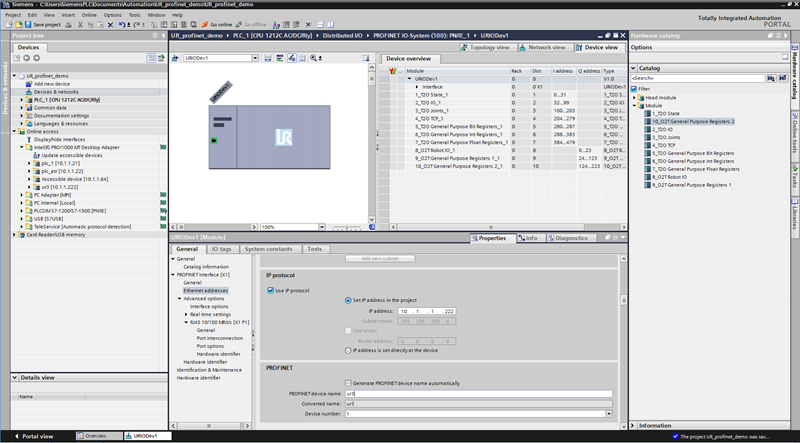Collapse the Project tree panel arrow
Image resolution: width=800 pixels, height=443 pixels.
click(x=163, y=36)
